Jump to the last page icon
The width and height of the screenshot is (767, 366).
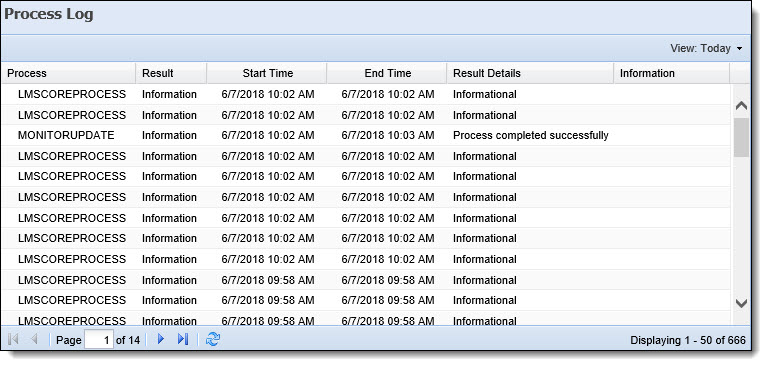point(182,339)
